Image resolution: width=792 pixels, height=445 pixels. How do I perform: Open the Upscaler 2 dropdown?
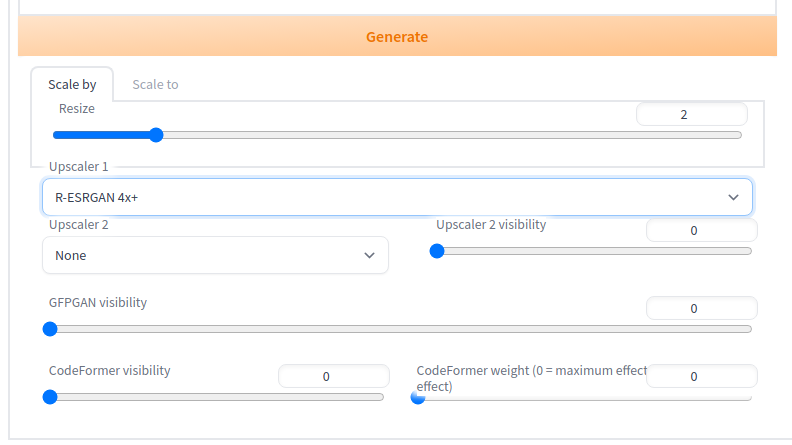click(x=215, y=255)
